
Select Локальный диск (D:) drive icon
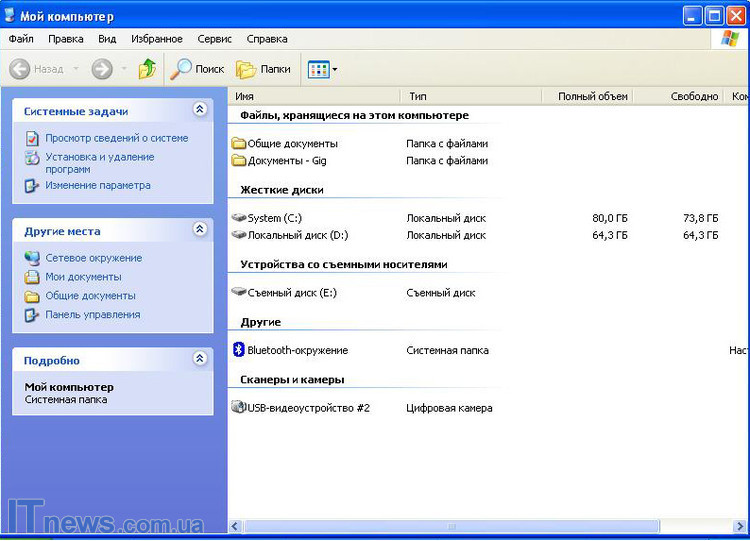(x=238, y=235)
